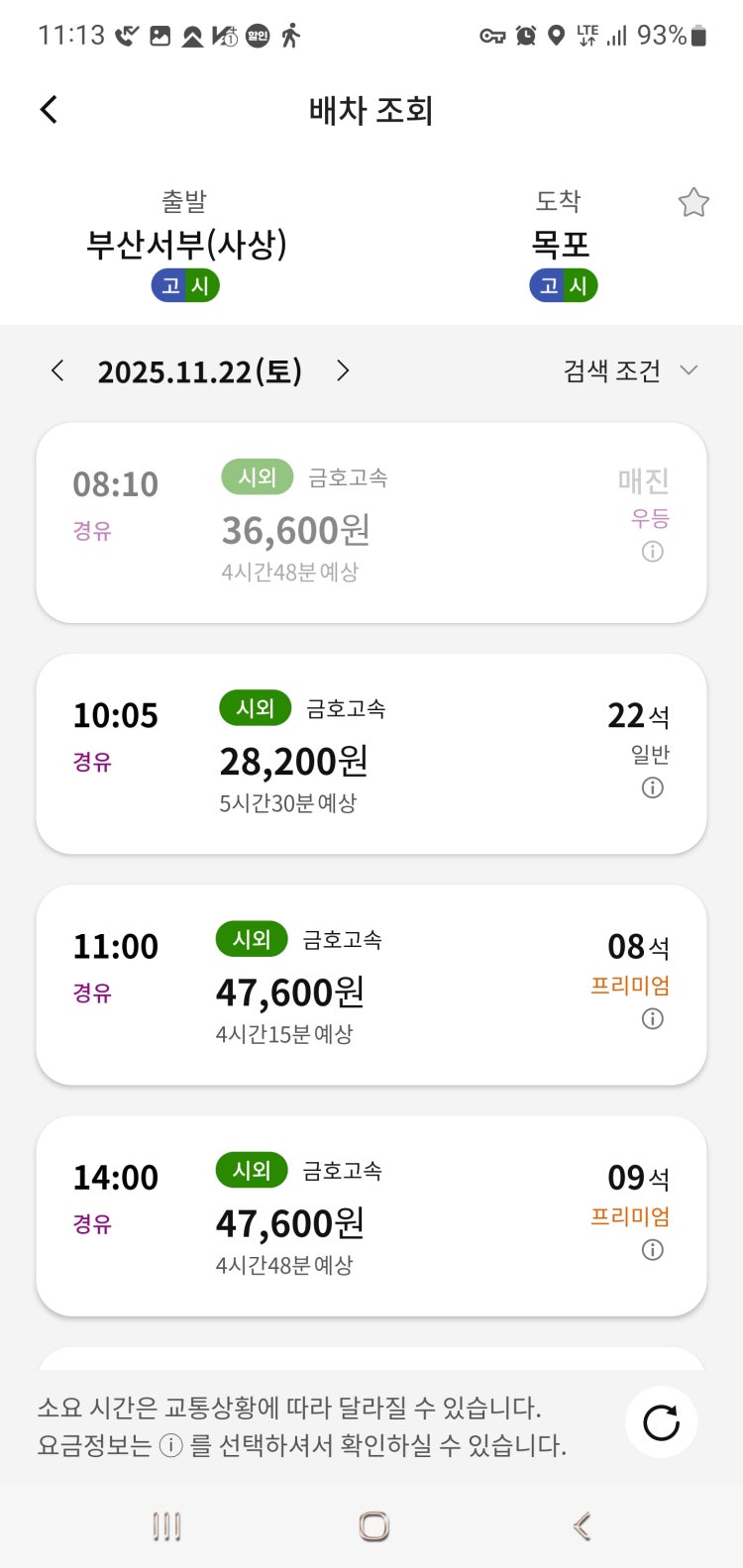
Task: Tap the fare info icon for 08:10 bus
Action: tap(652, 552)
